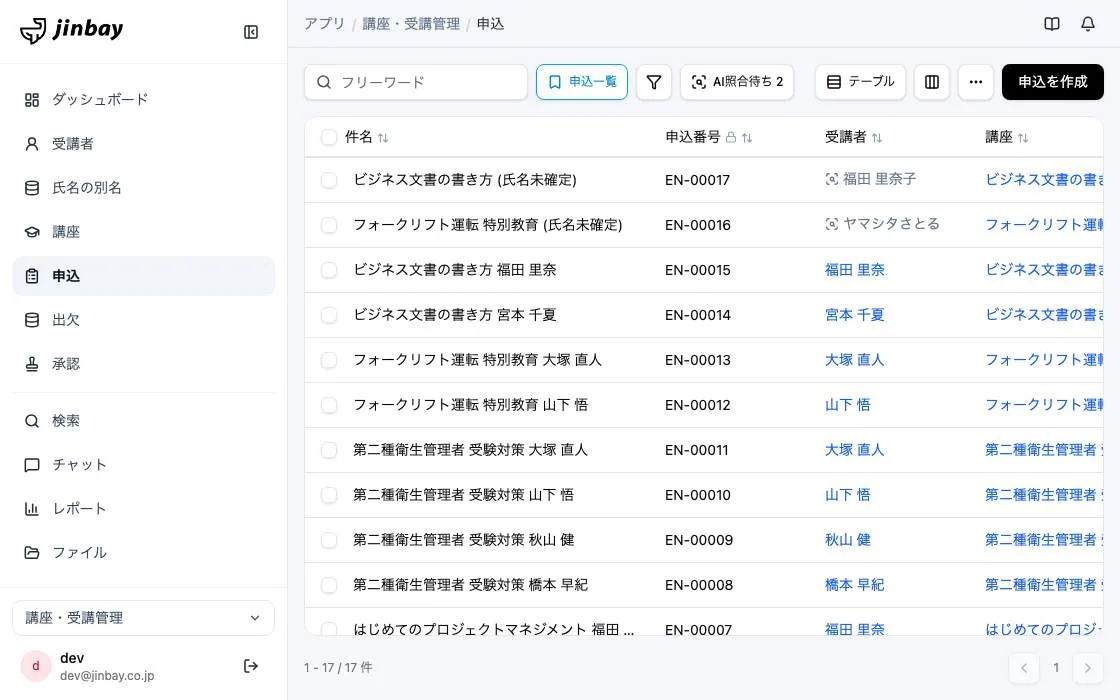Click the jinbay logo
Image resolution: width=1120 pixels, height=700 pixels.
pos(71,30)
